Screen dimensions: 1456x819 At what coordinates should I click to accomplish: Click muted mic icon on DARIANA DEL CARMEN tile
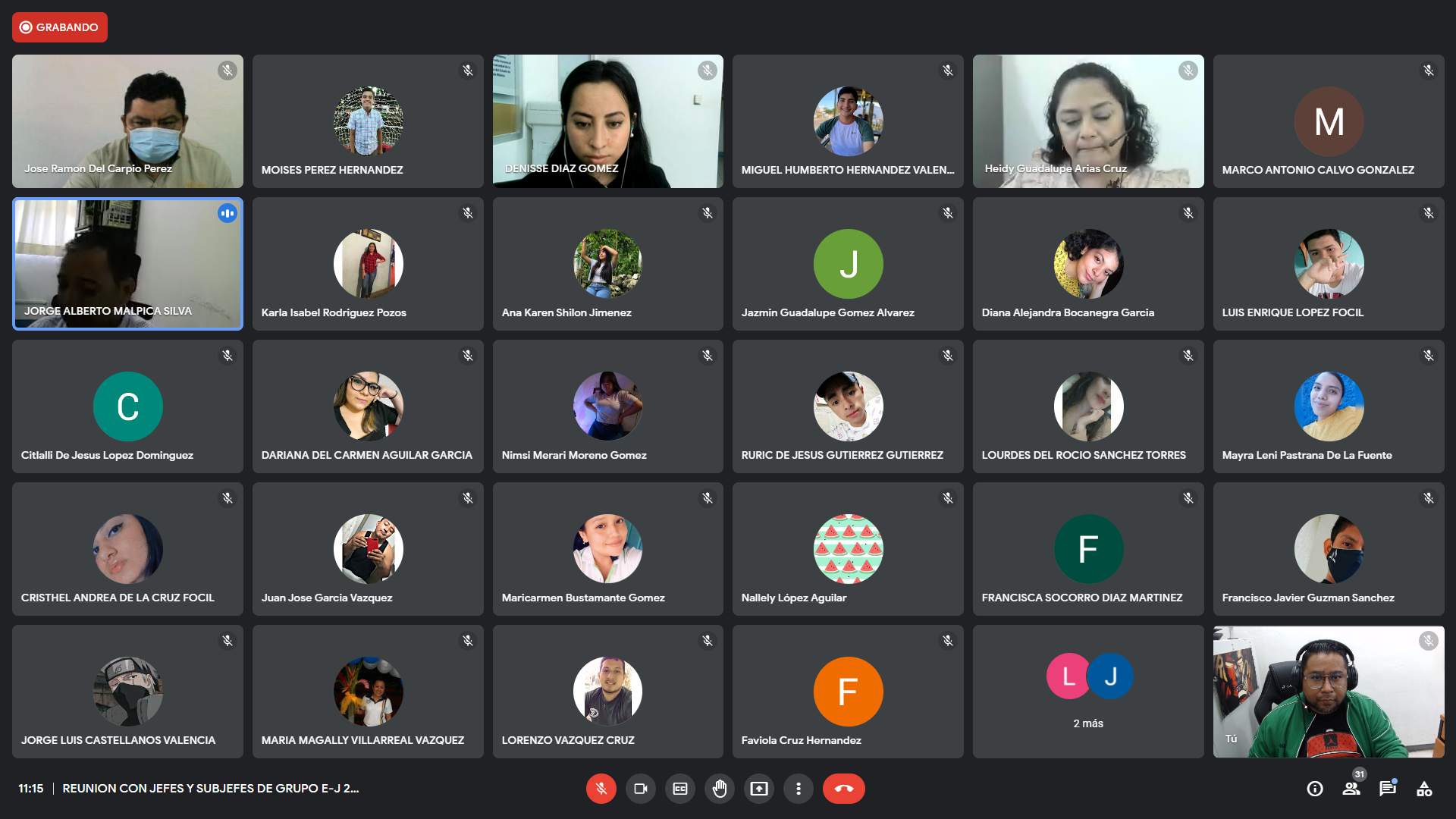pyautogui.click(x=468, y=356)
